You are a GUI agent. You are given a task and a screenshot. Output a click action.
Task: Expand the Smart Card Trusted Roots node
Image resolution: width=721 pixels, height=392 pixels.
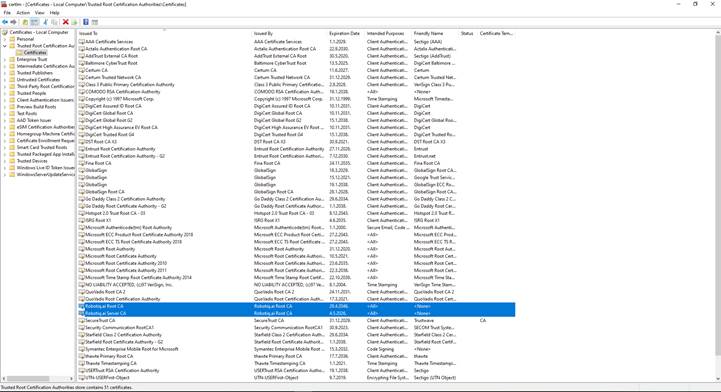click(x=5, y=147)
